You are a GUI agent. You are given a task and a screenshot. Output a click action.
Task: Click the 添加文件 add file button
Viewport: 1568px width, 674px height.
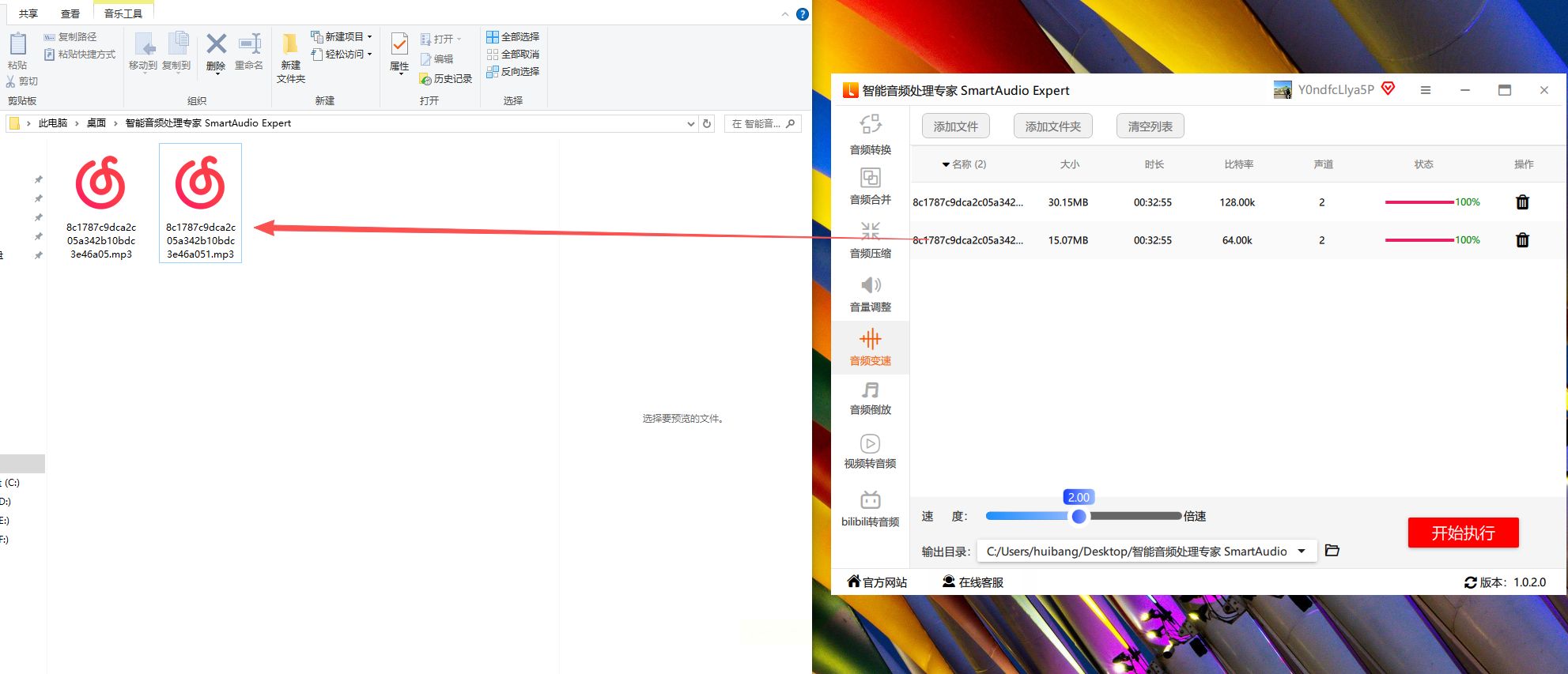pyautogui.click(x=956, y=126)
